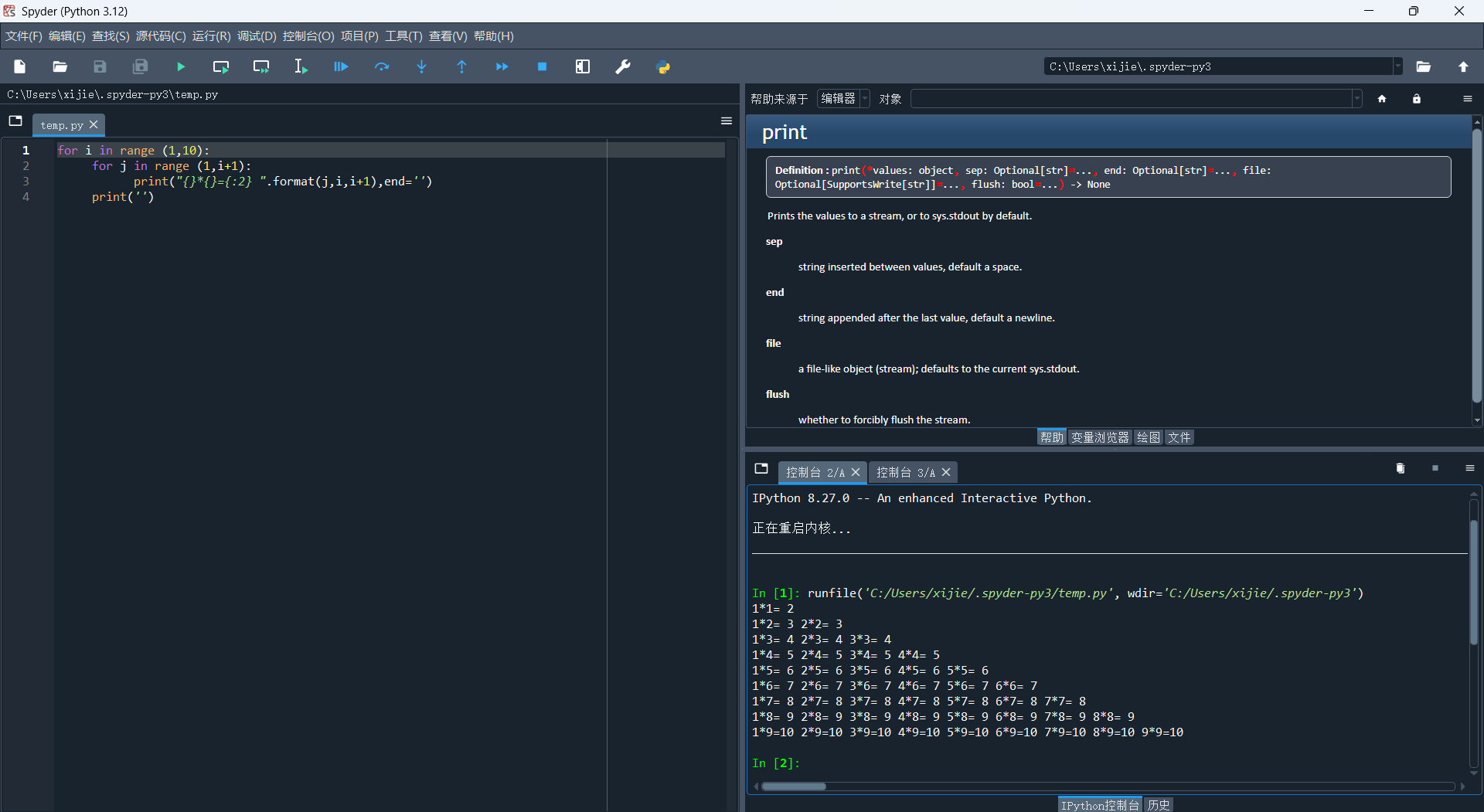Switch to the 控制台 3/A console tab
This screenshot has width=1484, height=812.
click(x=905, y=472)
